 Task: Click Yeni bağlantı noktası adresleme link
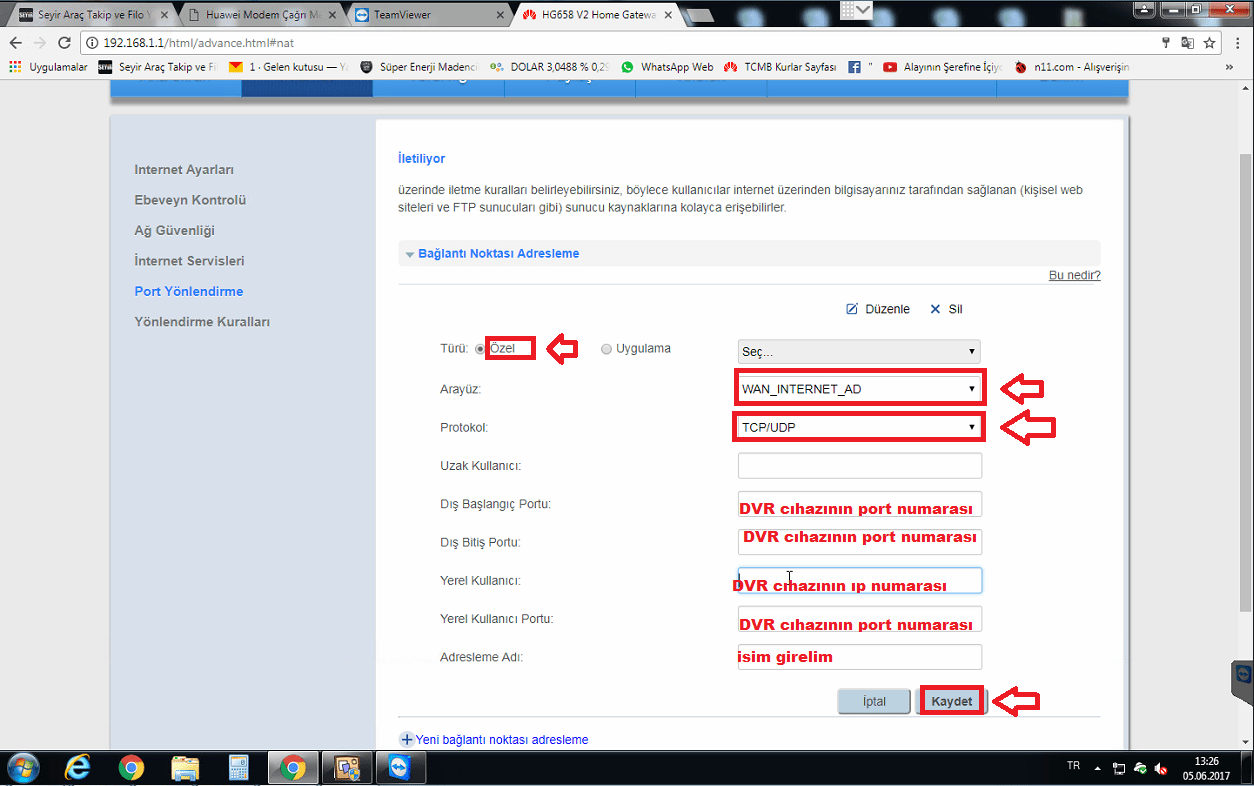[501, 740]
